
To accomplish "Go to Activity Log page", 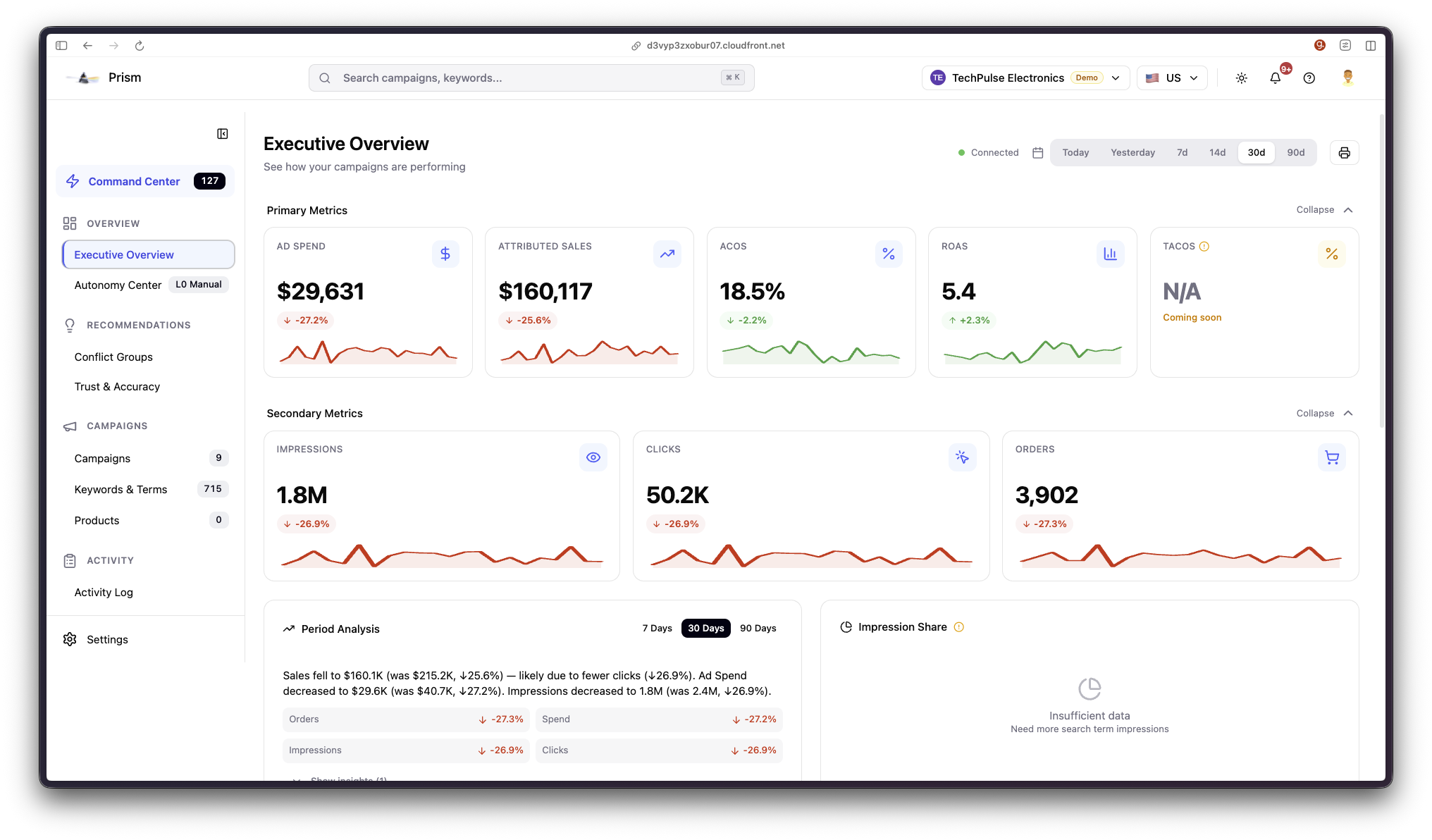I will [x=104, y=593].
